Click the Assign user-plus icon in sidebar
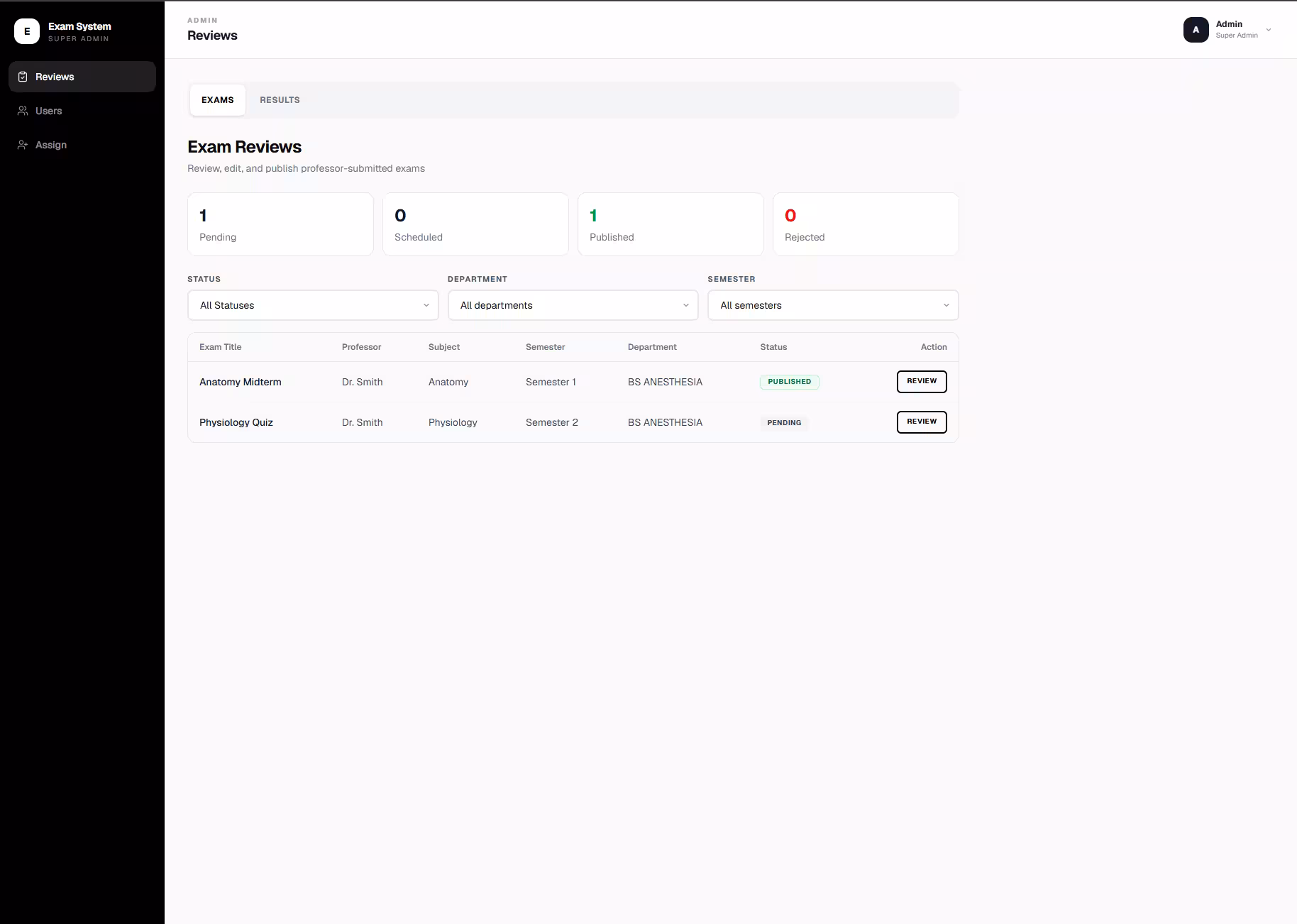 pos(23,145)
